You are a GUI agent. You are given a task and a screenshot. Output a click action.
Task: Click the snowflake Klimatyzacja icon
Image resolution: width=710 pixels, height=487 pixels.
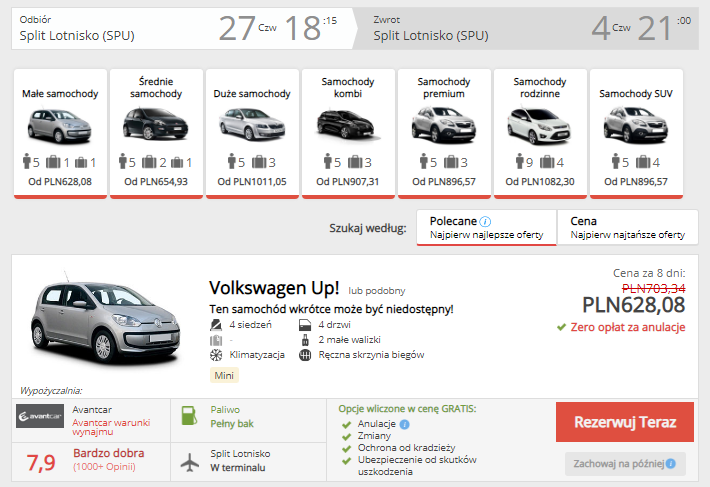tap(216, 355)
